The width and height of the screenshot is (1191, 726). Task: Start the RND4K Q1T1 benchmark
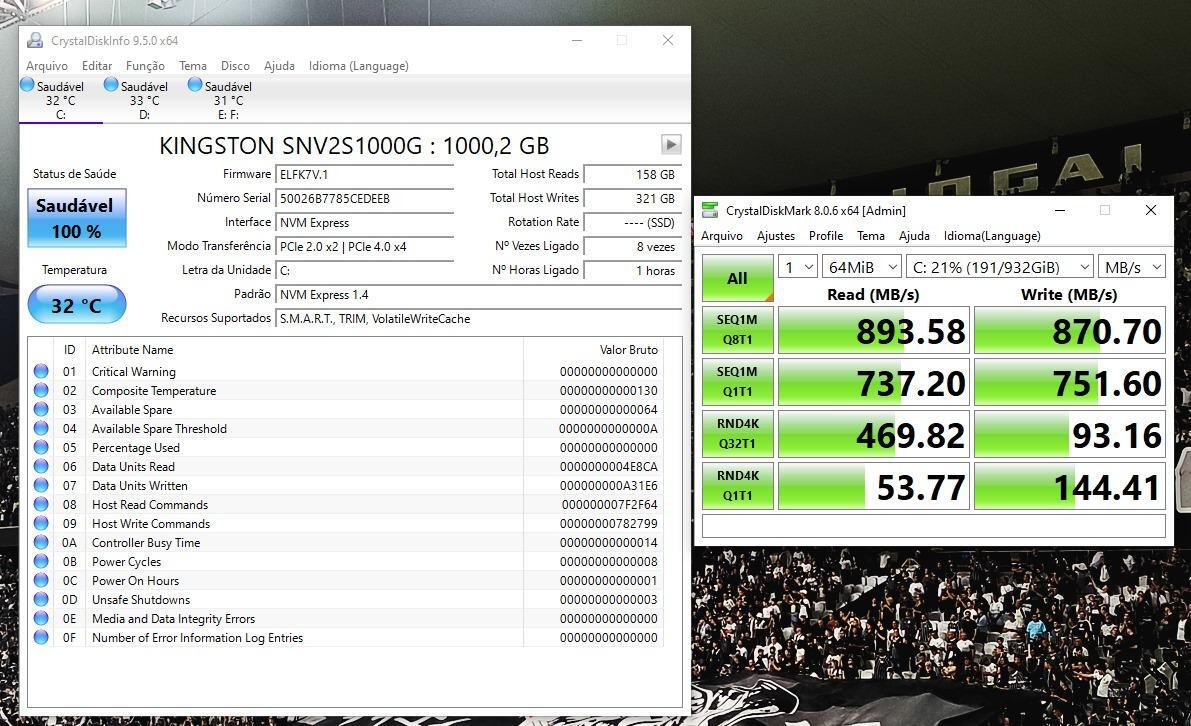[x=738, y=485]
